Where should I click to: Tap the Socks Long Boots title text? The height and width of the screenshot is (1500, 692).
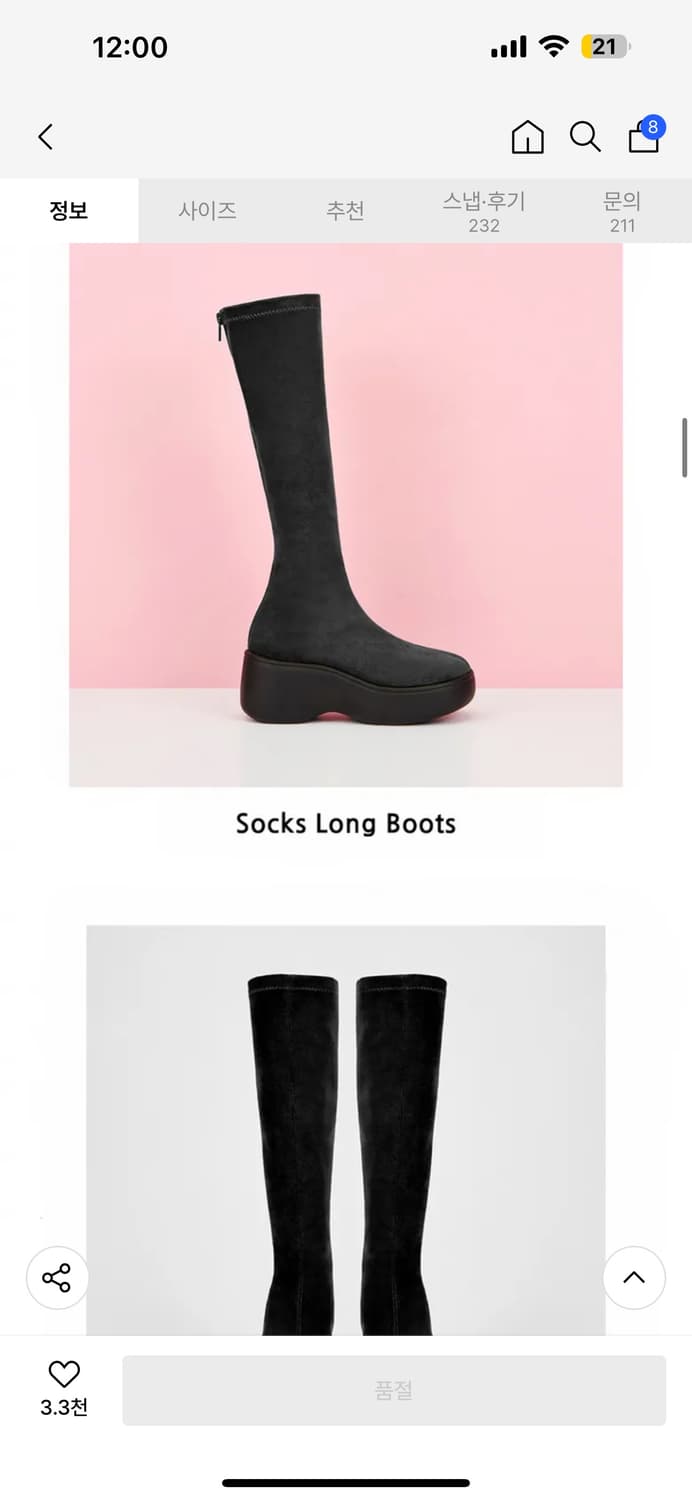coord(346,824)
